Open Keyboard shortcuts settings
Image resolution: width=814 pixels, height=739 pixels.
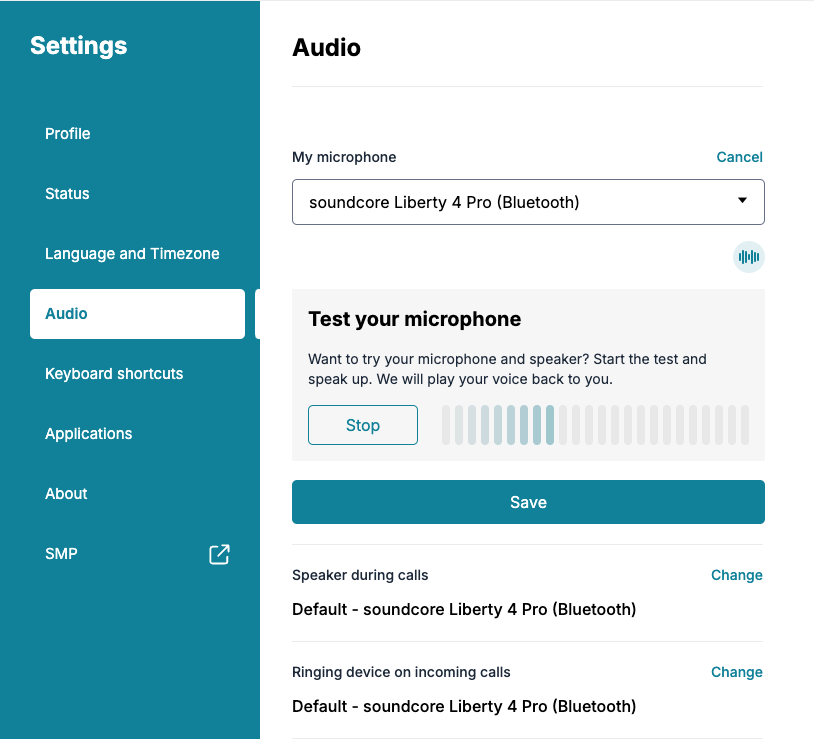click(x=114, y=374)
